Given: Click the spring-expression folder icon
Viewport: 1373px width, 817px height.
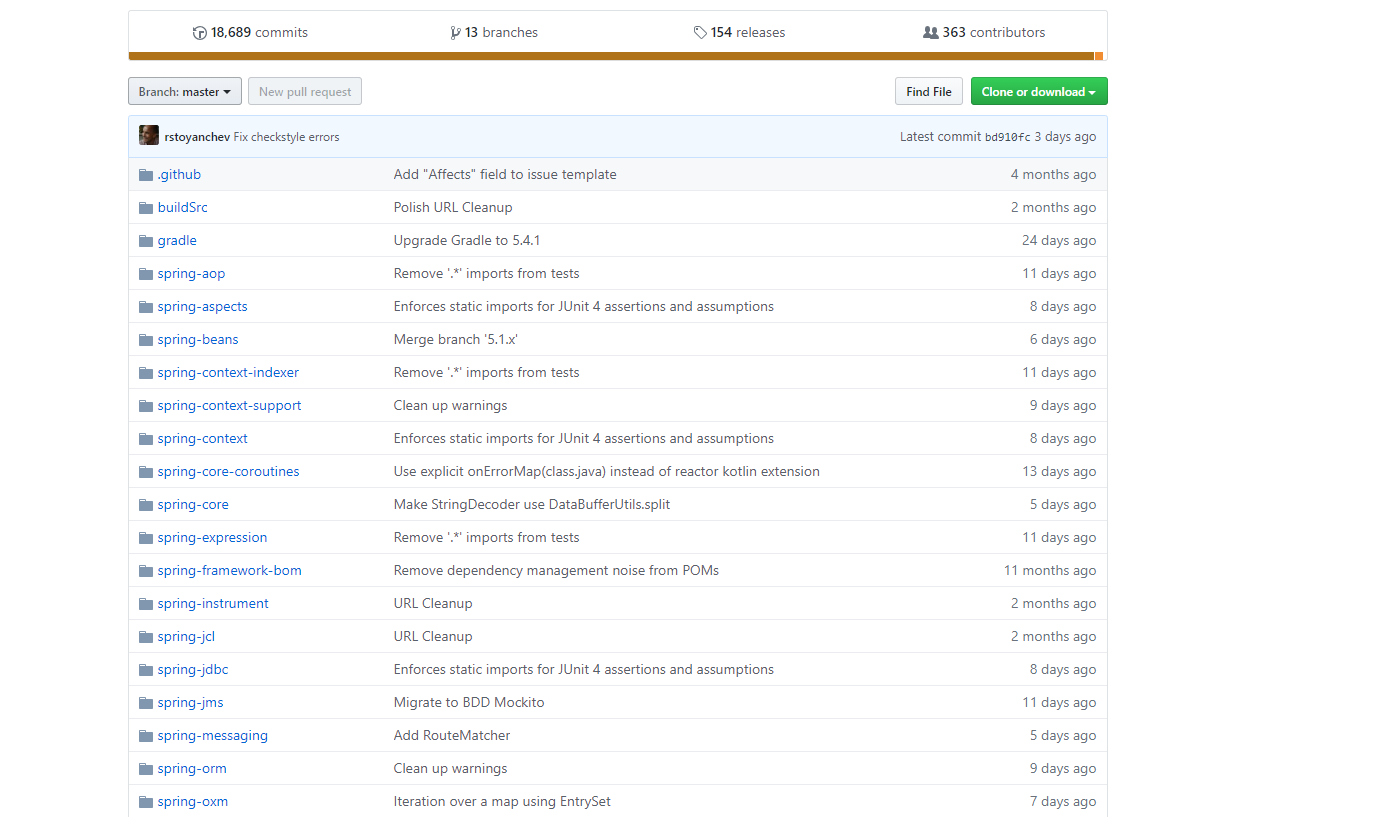Looking at the screenshot, I should 146,538.
